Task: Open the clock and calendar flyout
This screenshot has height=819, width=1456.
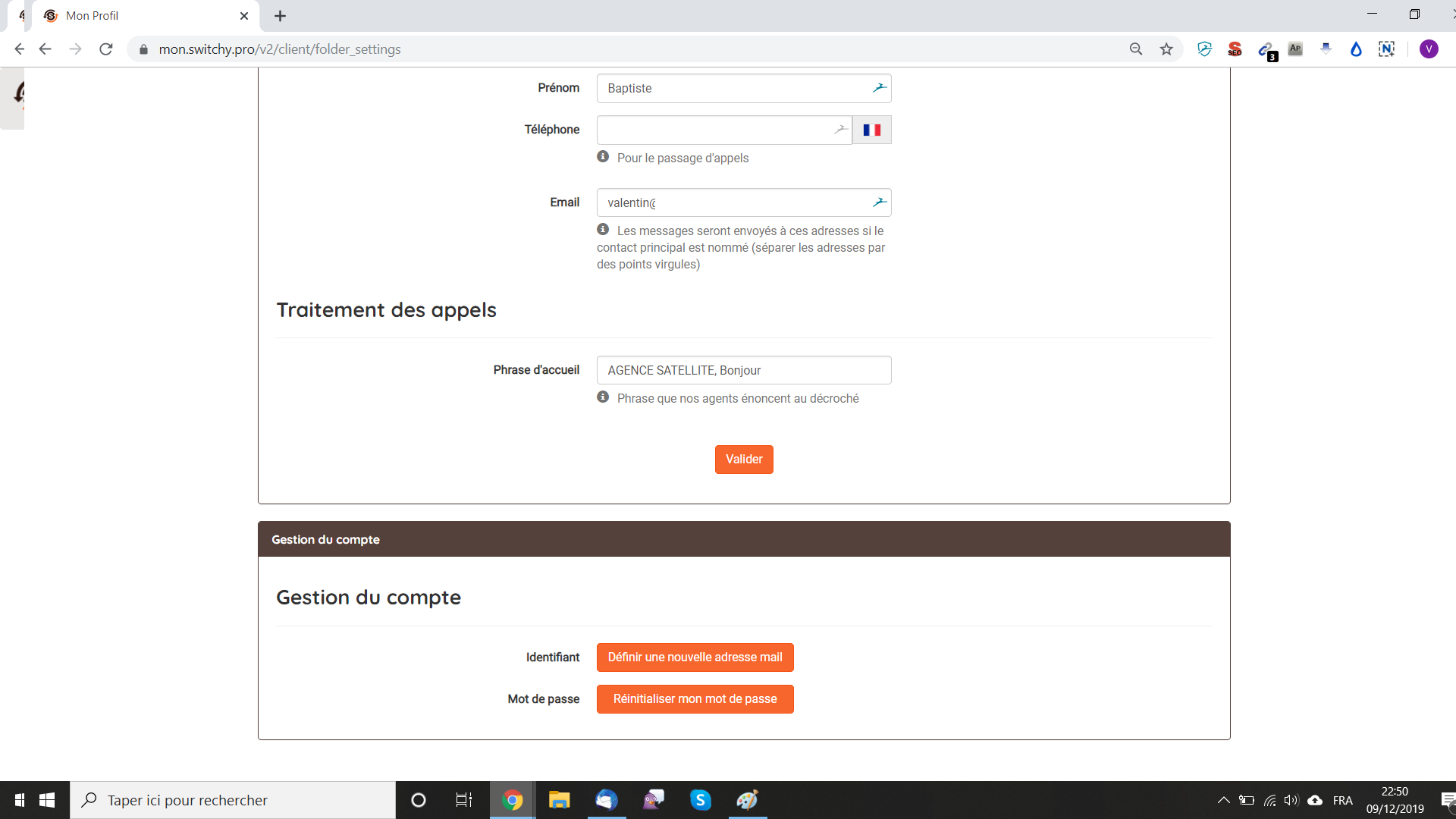Action: coord(1395,800)
